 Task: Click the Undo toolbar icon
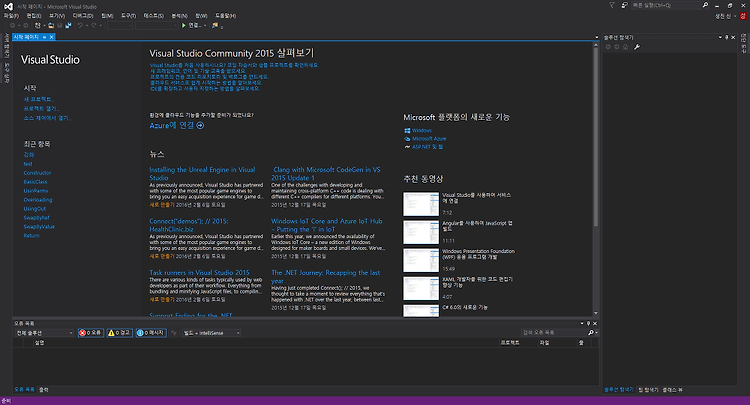coord(80,25)
